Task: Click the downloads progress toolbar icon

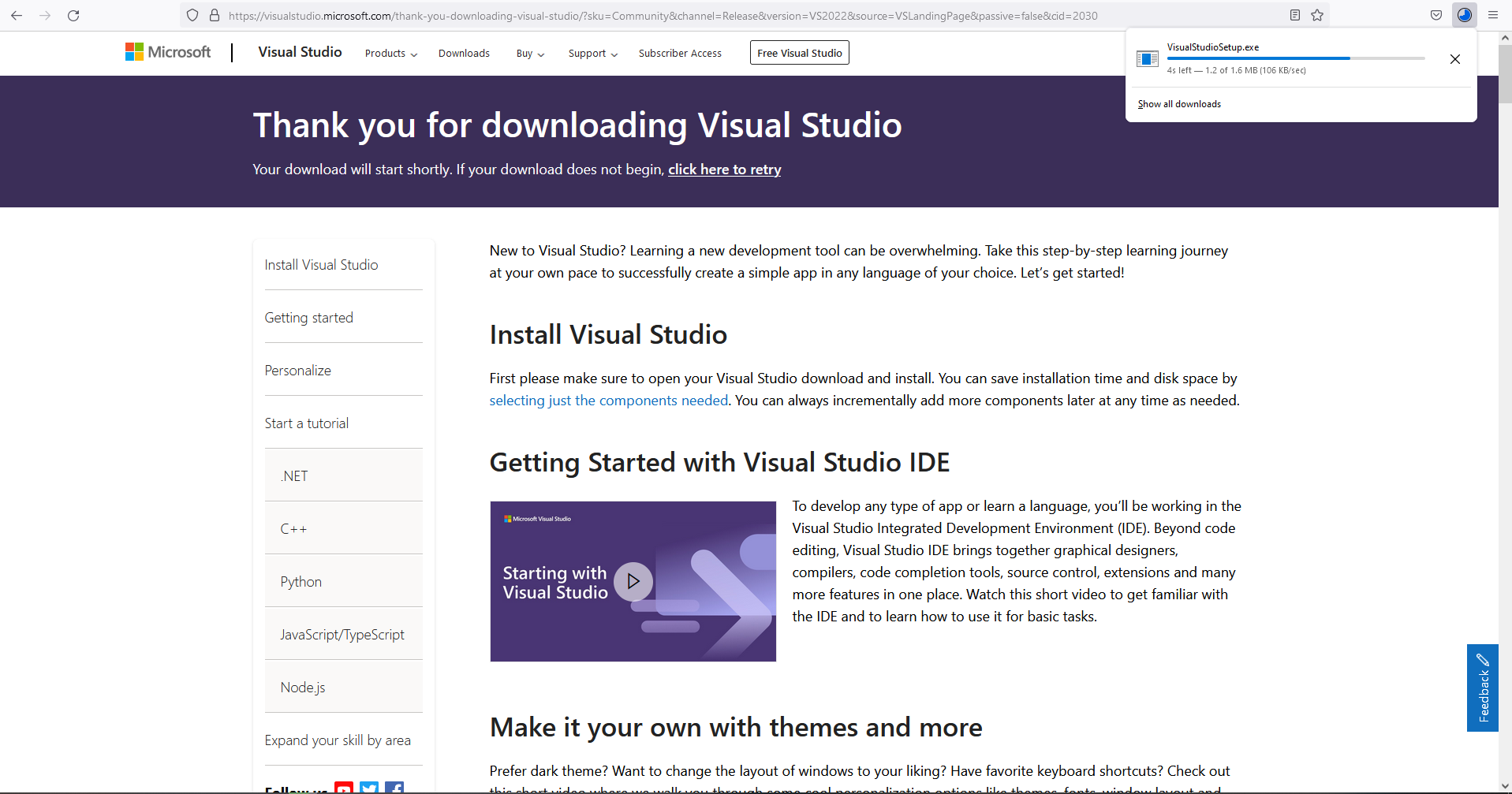Action: 1465,15
